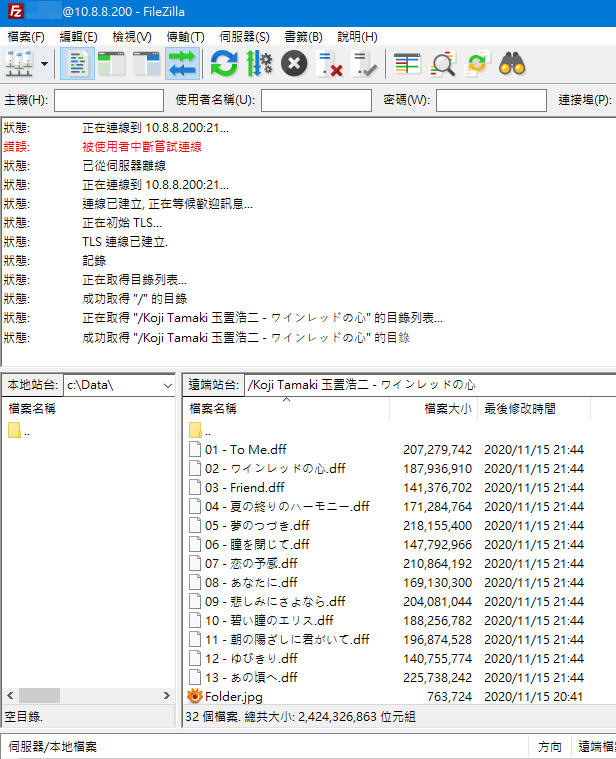Toggle synchronized browsing icon

(477, 64)
